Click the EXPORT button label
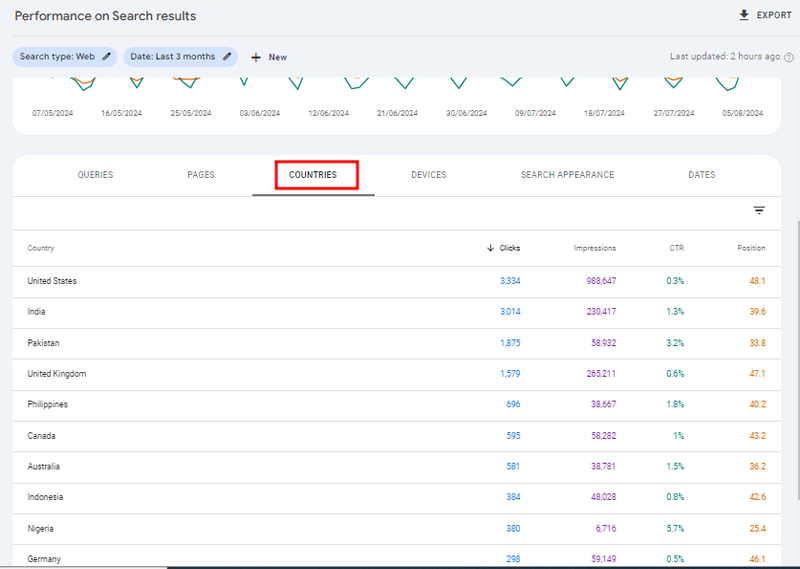Image resolution: width=800 pixels, height=569 pixels. pos(774,15)
